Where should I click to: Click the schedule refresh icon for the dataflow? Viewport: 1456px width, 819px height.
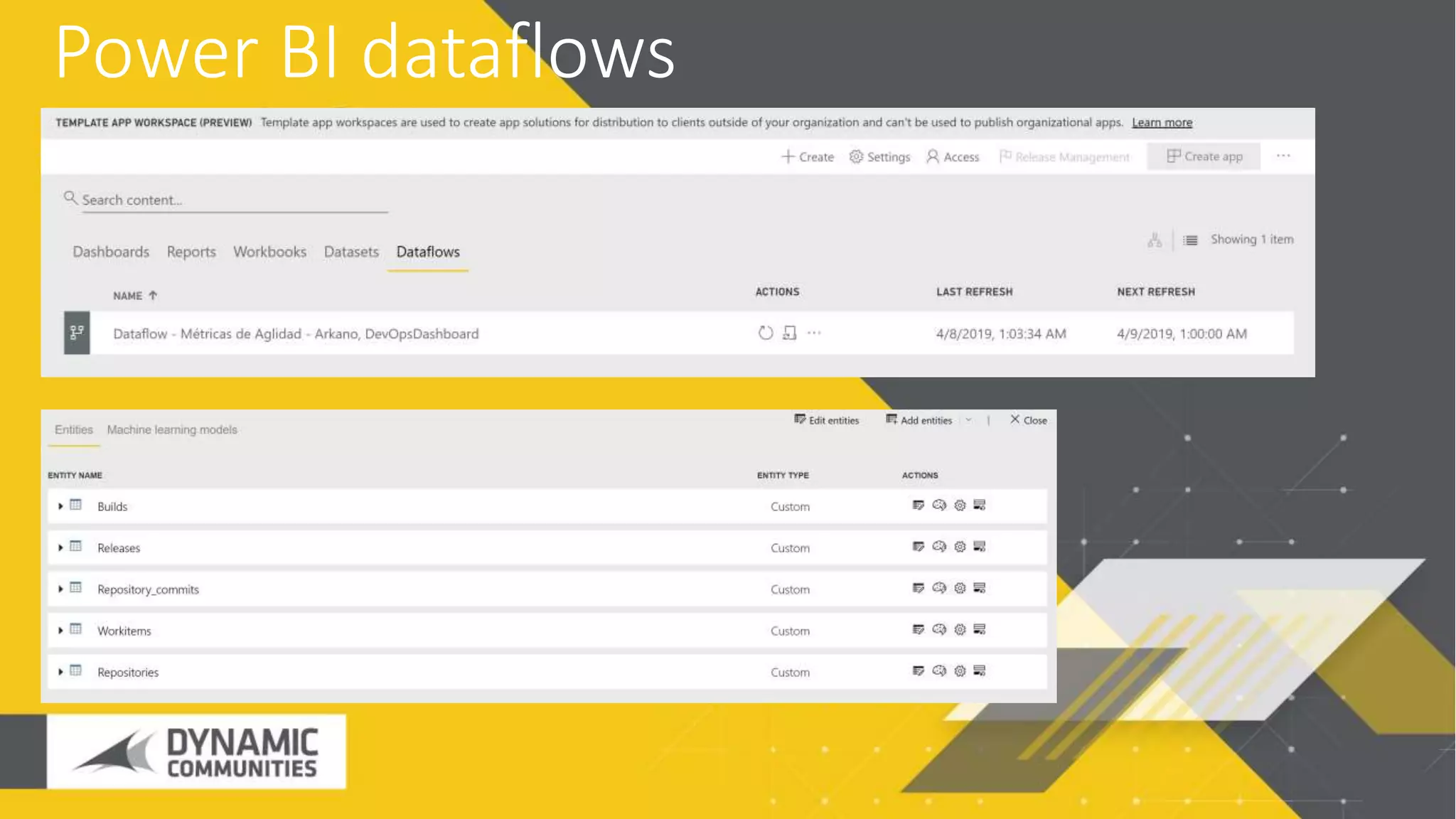(x=789, y=333)
